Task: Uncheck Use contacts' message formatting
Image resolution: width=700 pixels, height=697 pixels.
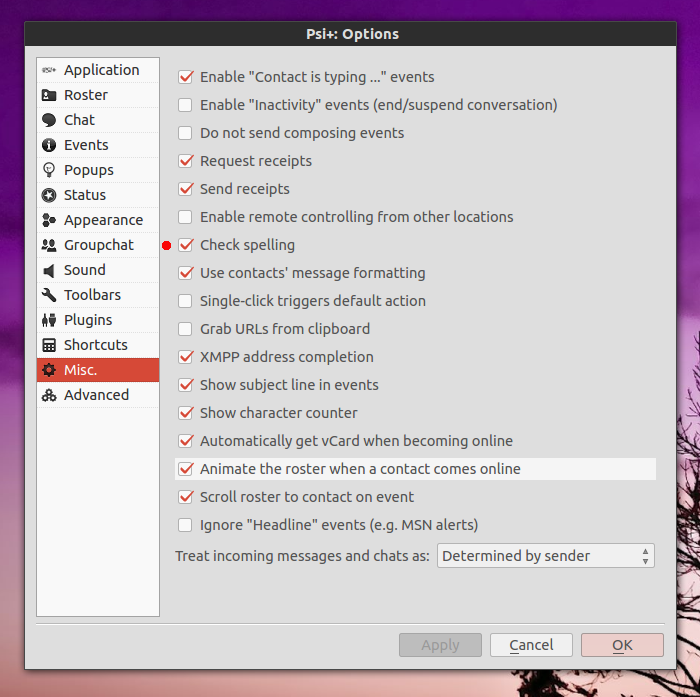Action: tap(185, 273)
